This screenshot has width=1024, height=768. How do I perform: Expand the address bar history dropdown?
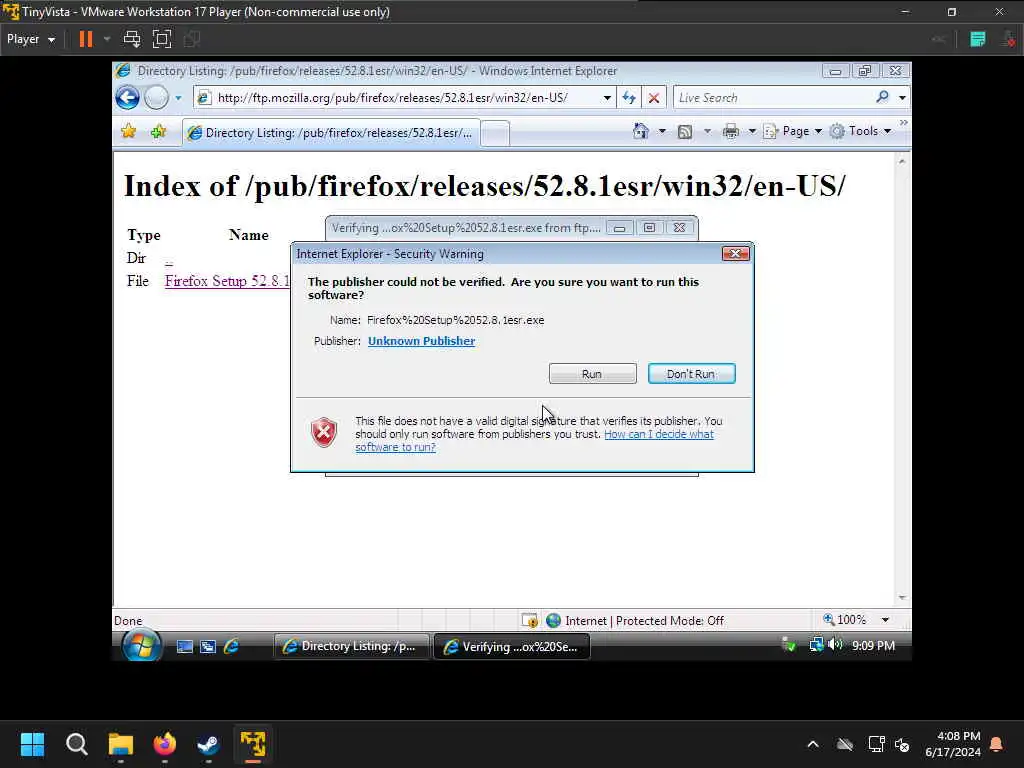607,98
